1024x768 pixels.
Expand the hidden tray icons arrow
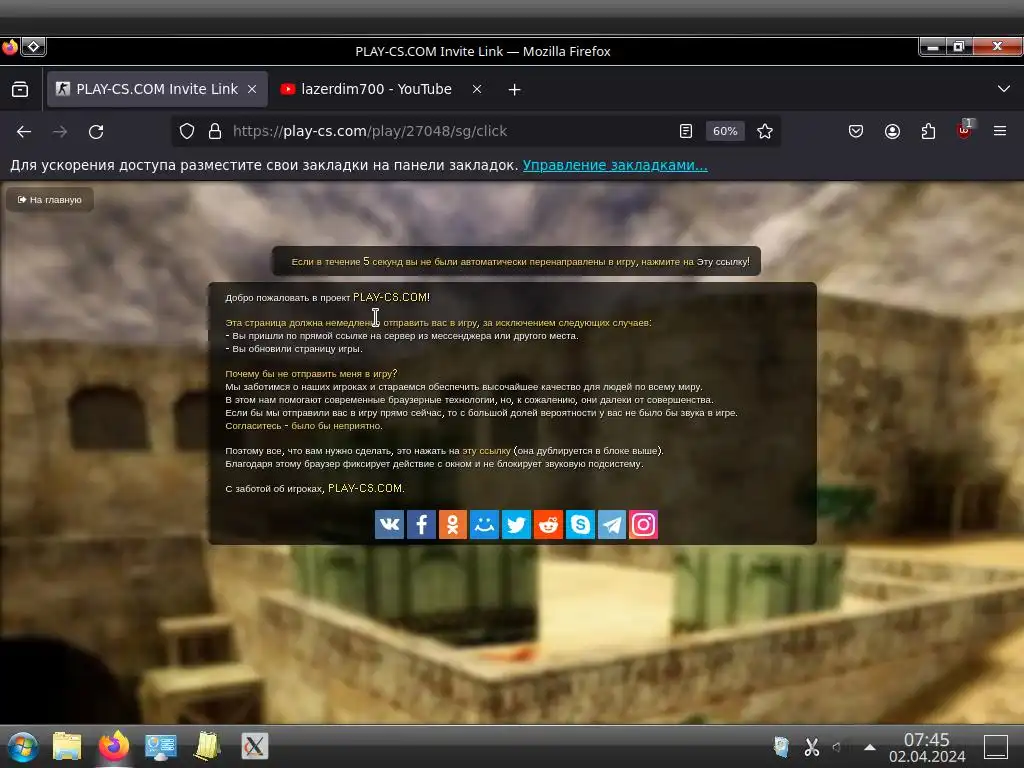tap(870, 746)
